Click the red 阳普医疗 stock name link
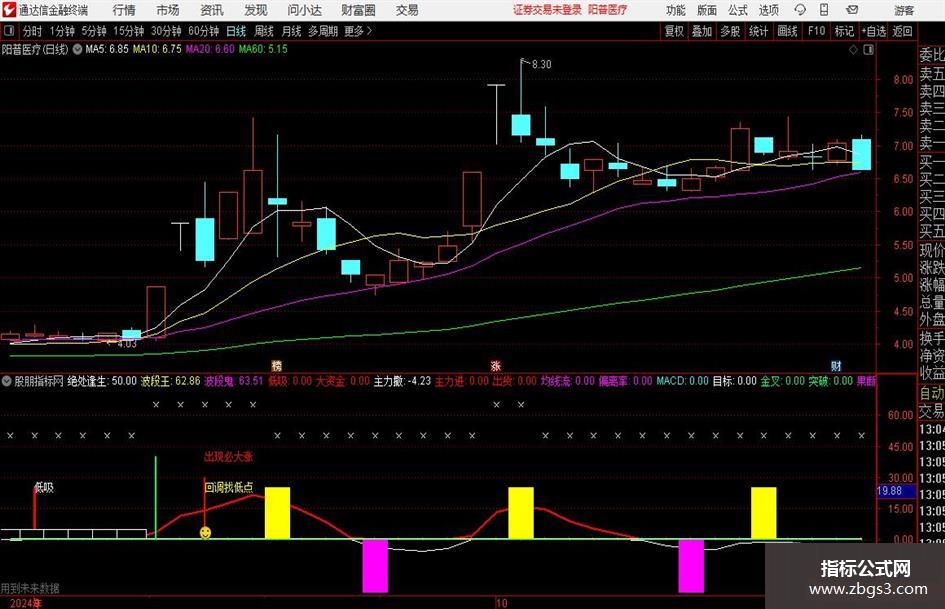The height and width of the screenshot is (609, 945). tap(608, 10)
